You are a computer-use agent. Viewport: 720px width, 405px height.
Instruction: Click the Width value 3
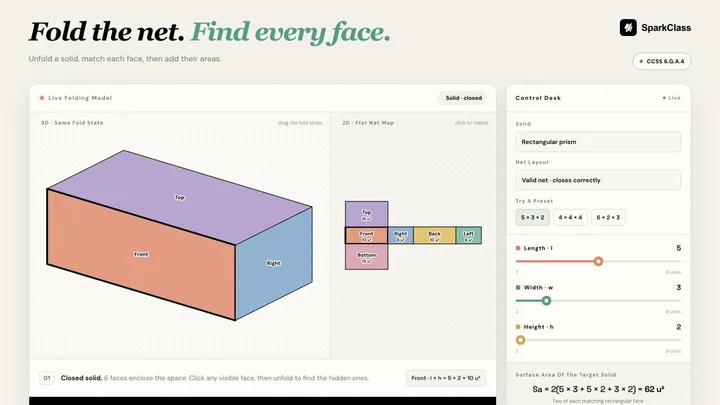(678, 287)
